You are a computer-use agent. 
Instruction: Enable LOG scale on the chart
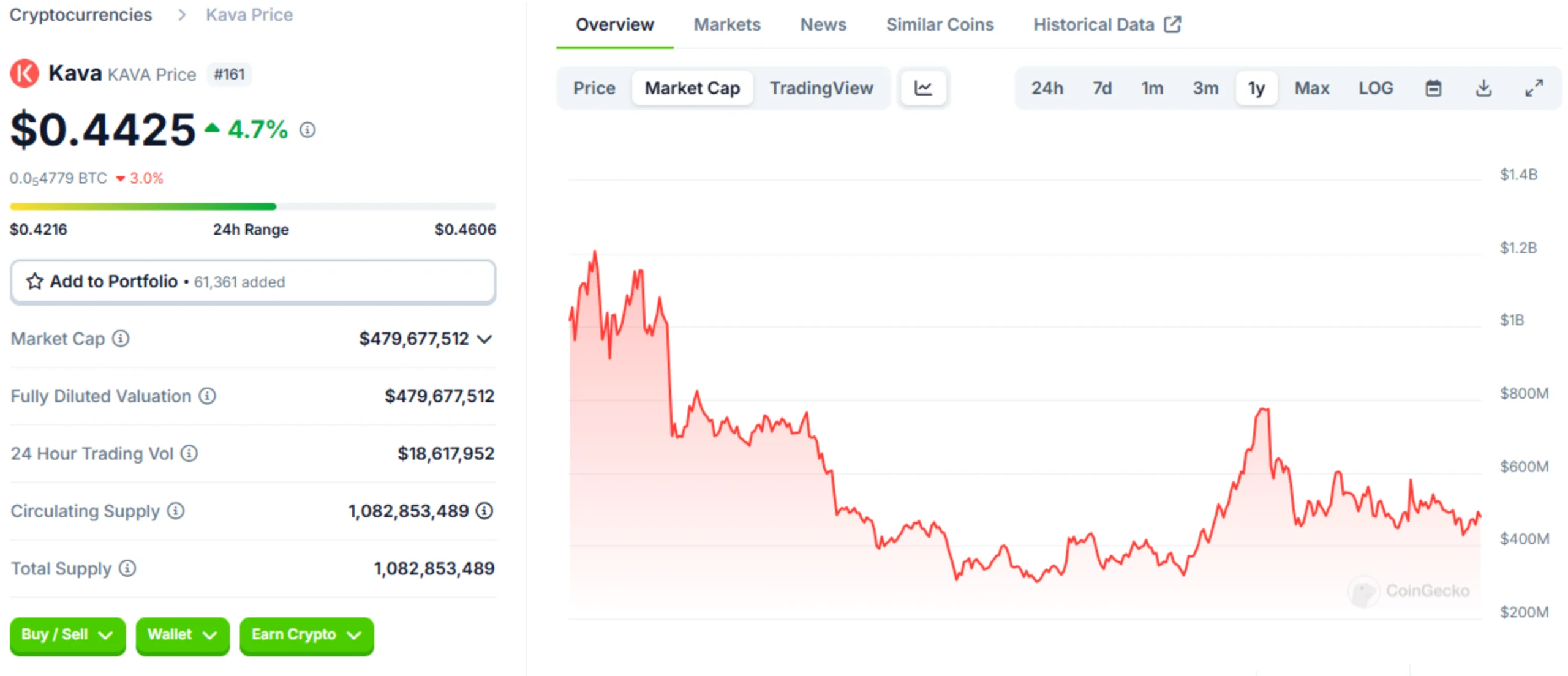click(x=1376, y=88)
